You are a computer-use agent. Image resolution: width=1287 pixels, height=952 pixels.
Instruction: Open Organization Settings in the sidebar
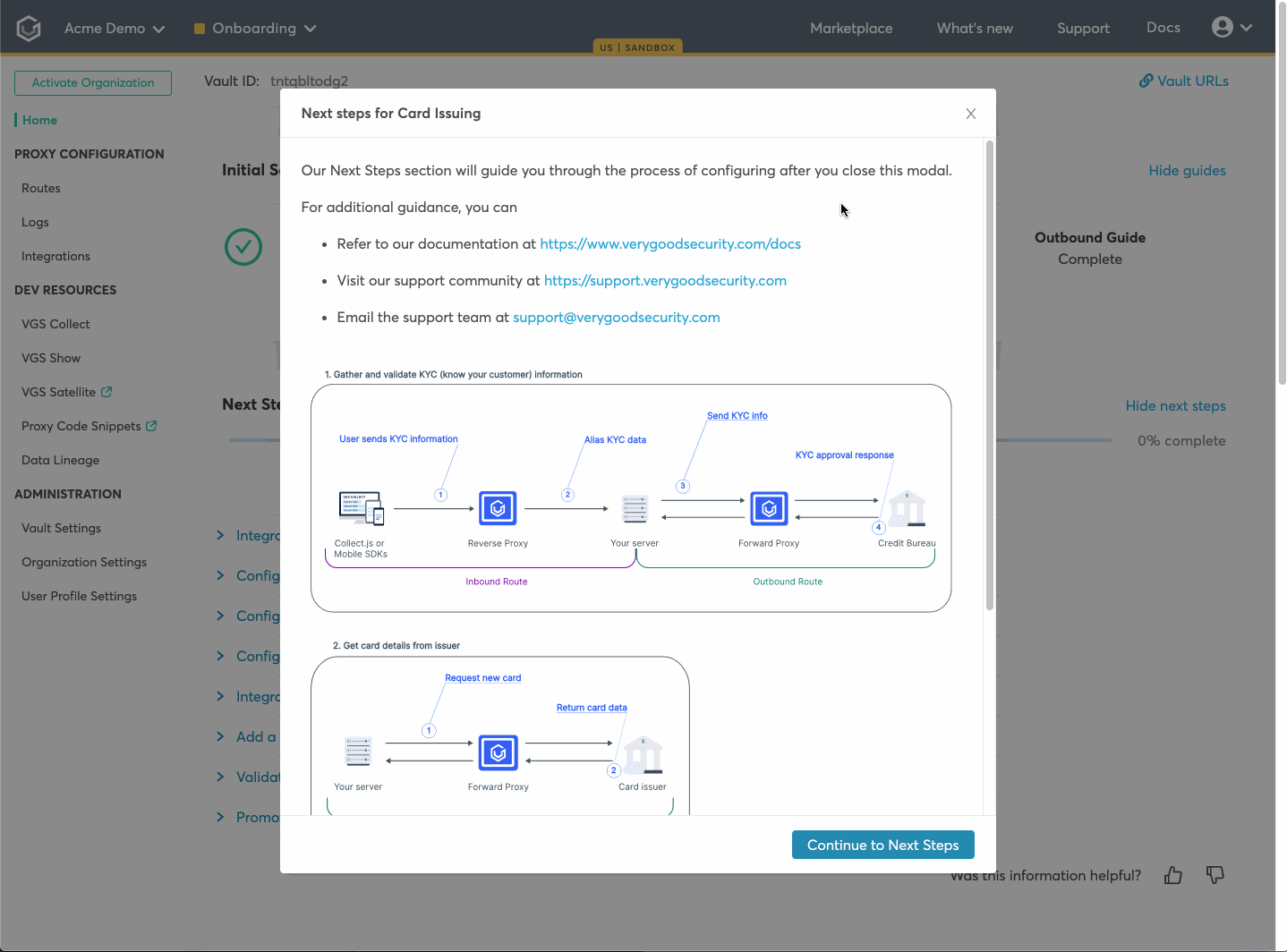pyautogui.click(x=84, y=562)
